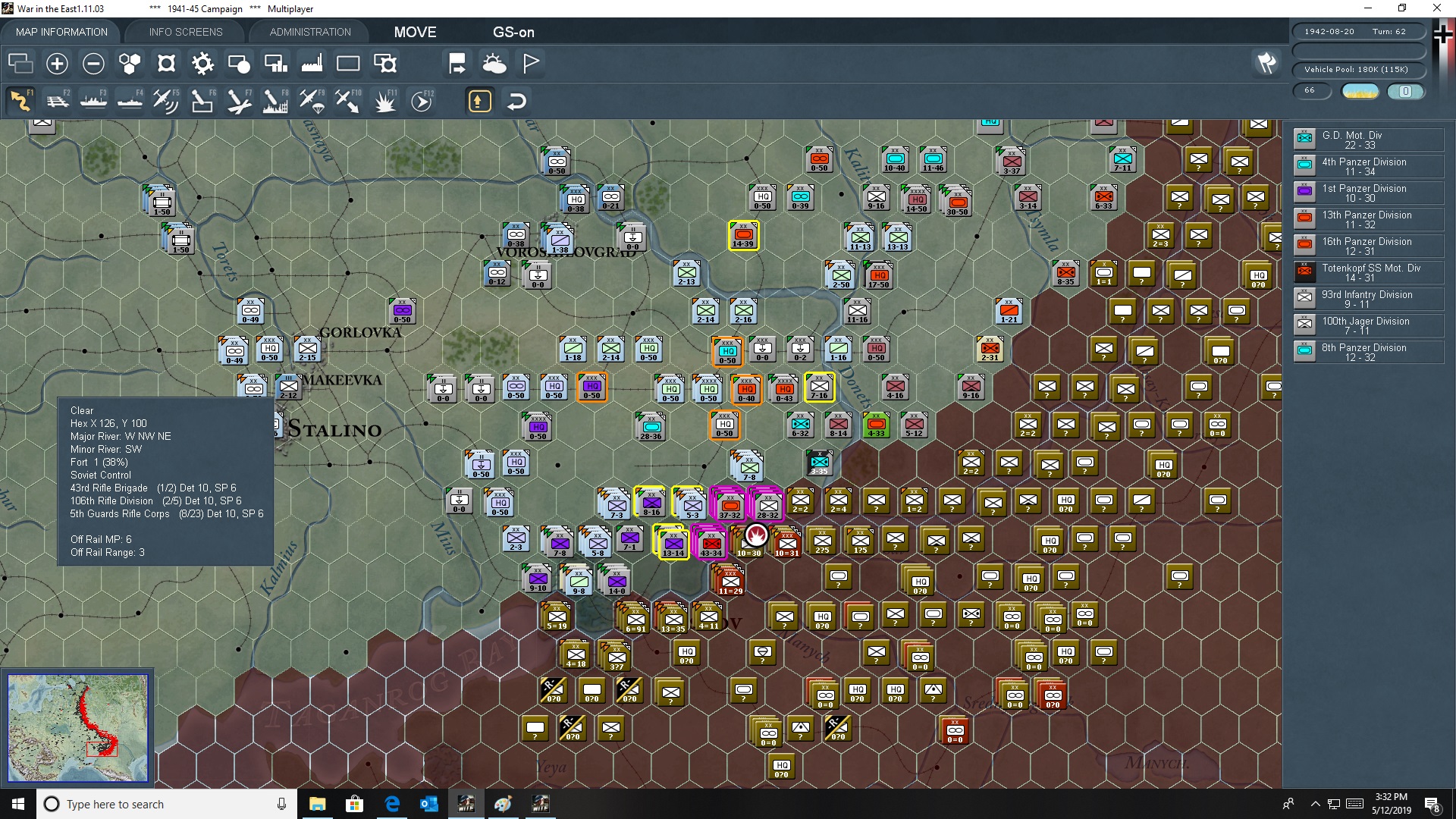Select Bomb City mode (F8) icon
This screenshot has width=1456, height=819.
pyautogui.click(x=275, y=101)
